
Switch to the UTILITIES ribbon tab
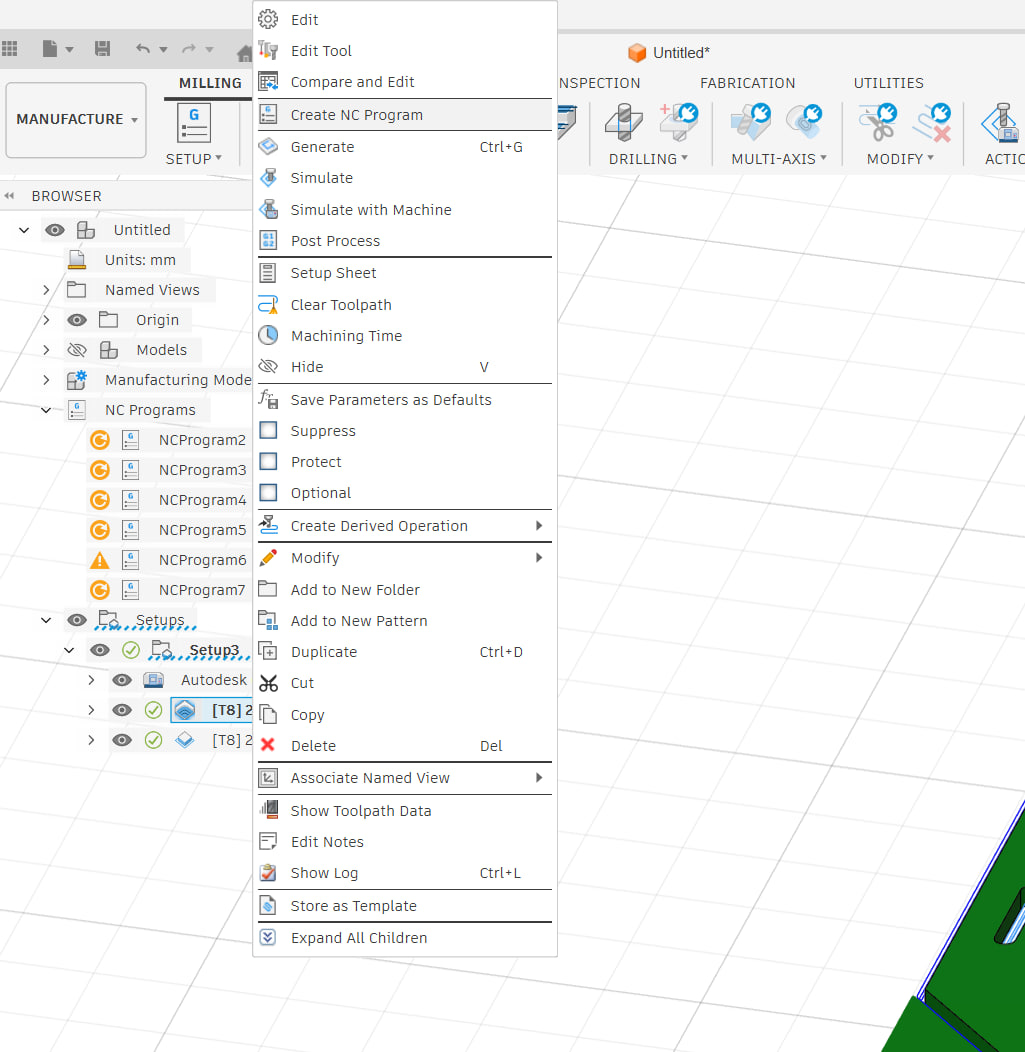888,83
